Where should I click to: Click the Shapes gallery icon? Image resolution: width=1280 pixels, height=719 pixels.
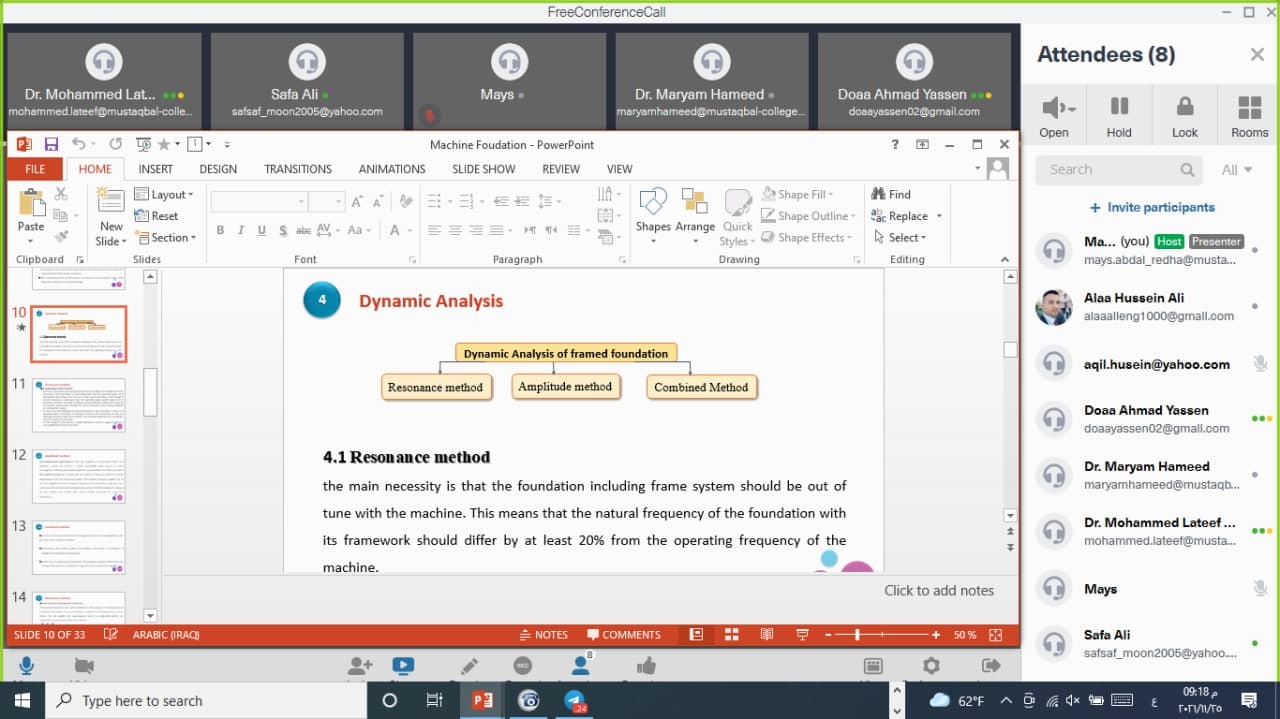(653, 211)
